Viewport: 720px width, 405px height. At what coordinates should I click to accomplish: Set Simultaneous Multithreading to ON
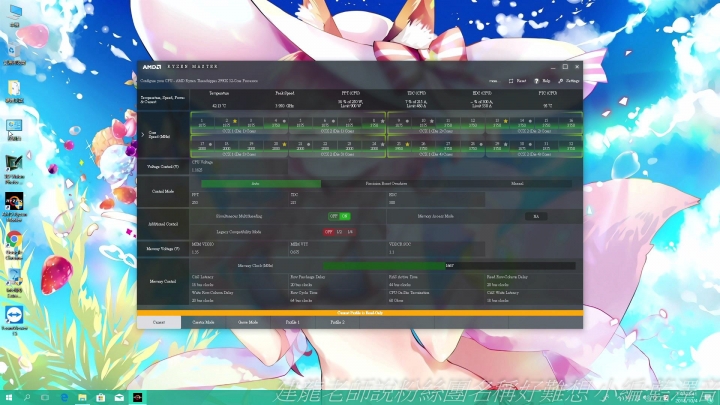(345, 216)
